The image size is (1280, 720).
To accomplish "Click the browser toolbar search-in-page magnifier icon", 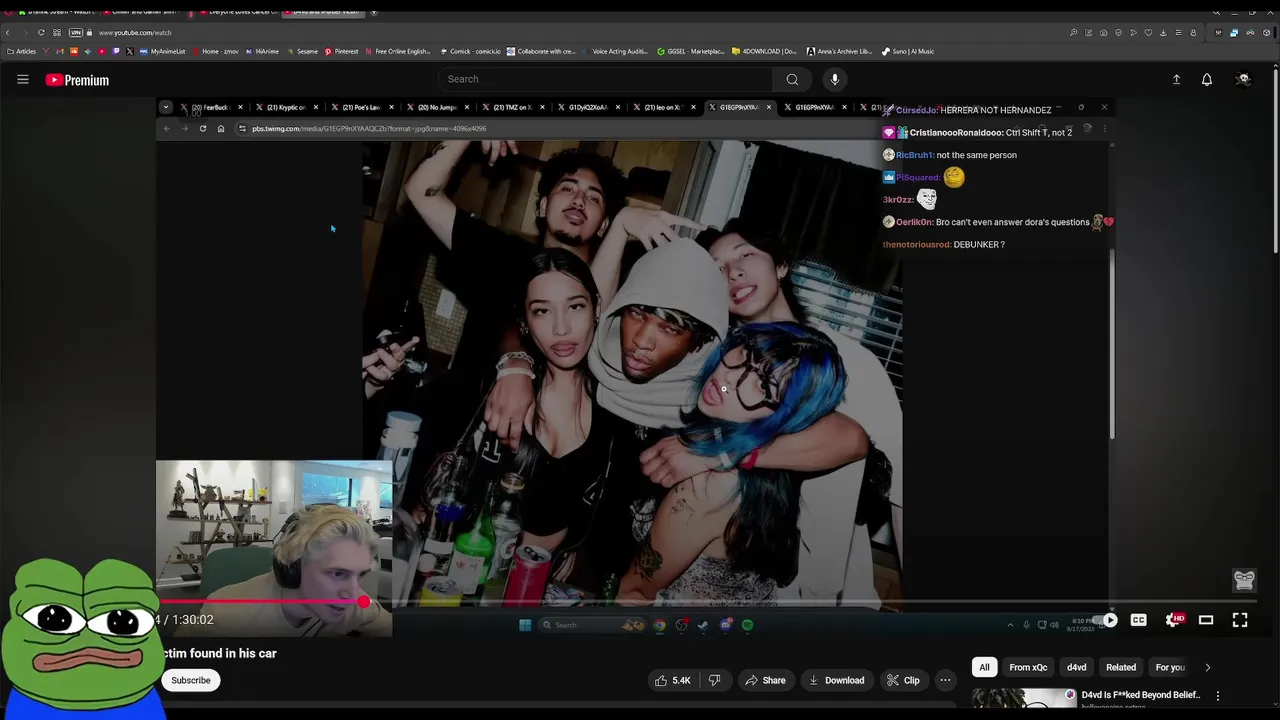I will [x=1073, y=33].
